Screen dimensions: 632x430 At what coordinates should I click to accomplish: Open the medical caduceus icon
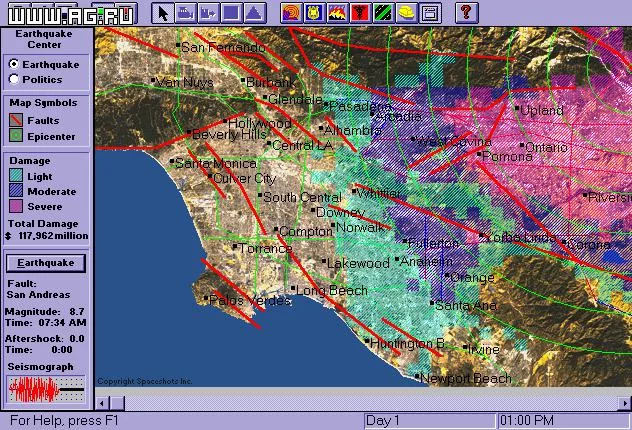pos(360,13)
